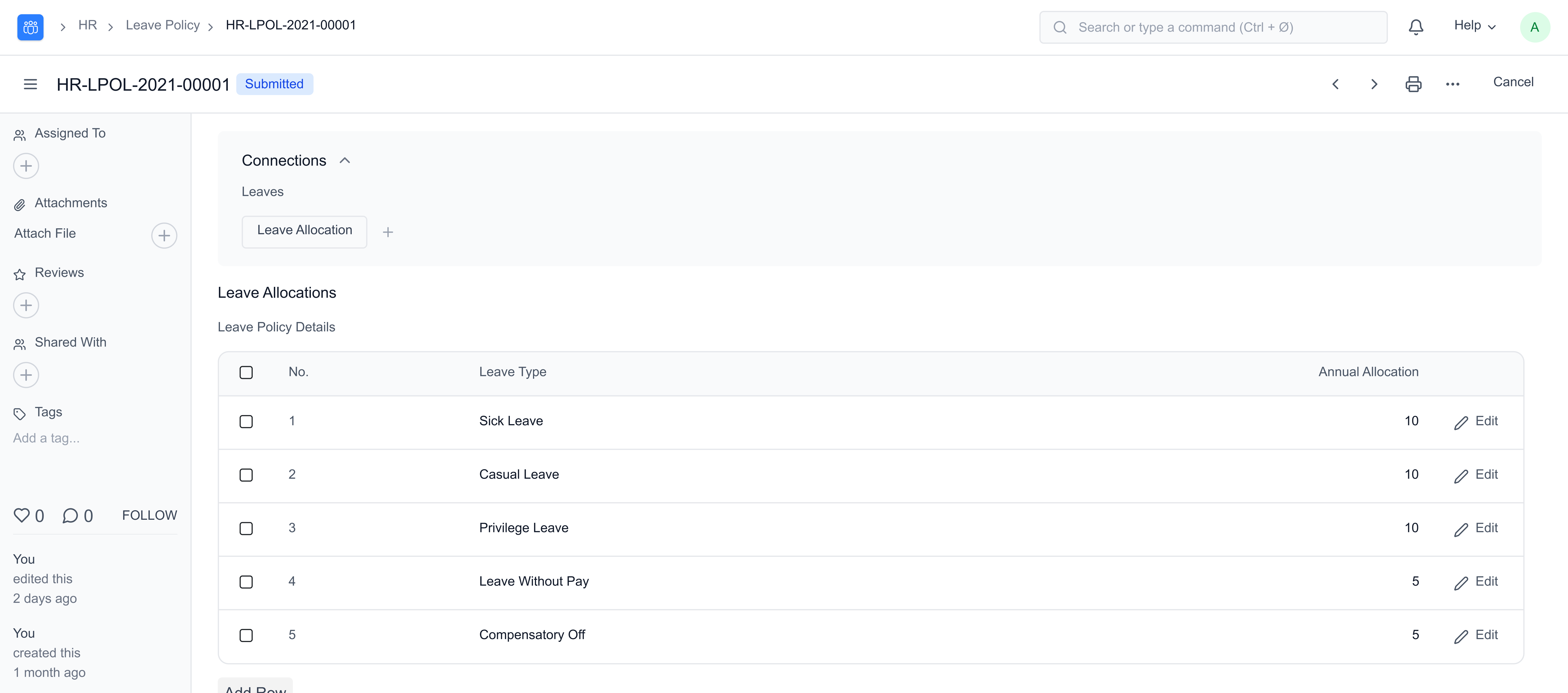1568x693 pixels.
Task: Add a review with the plus button
Action: [x=26, y=305]
